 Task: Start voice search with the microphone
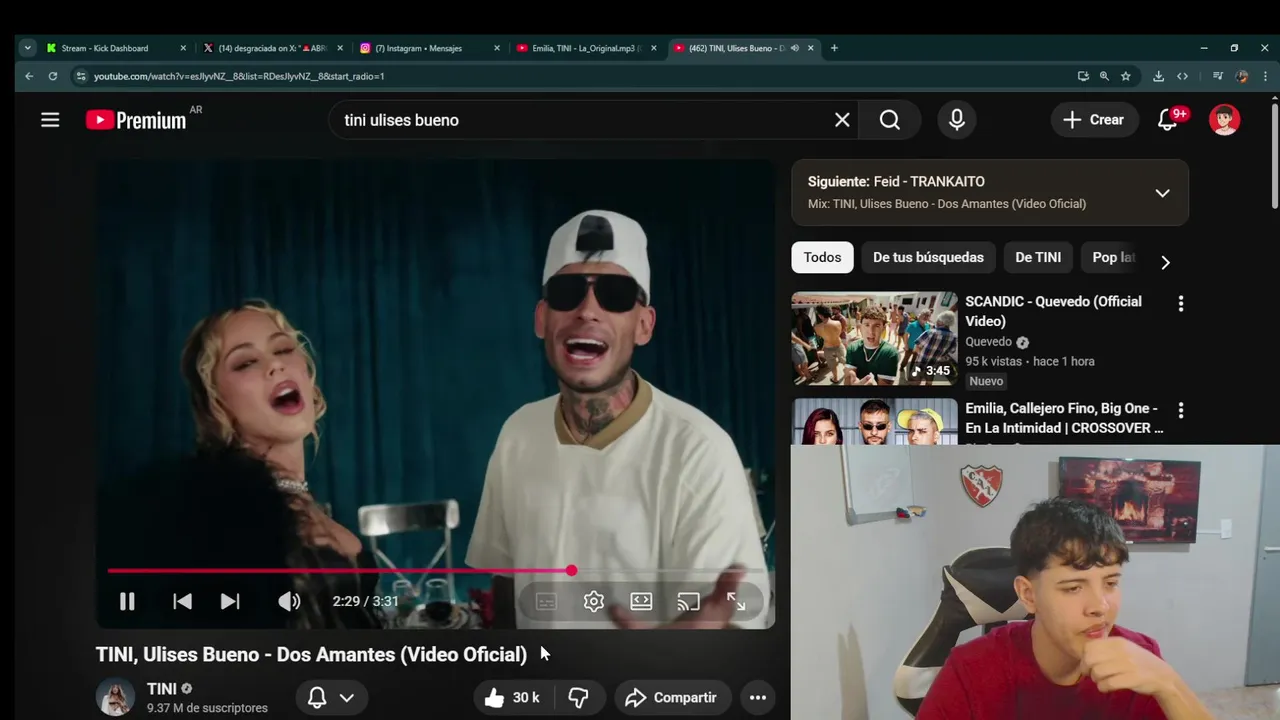[x=957, y=120]
